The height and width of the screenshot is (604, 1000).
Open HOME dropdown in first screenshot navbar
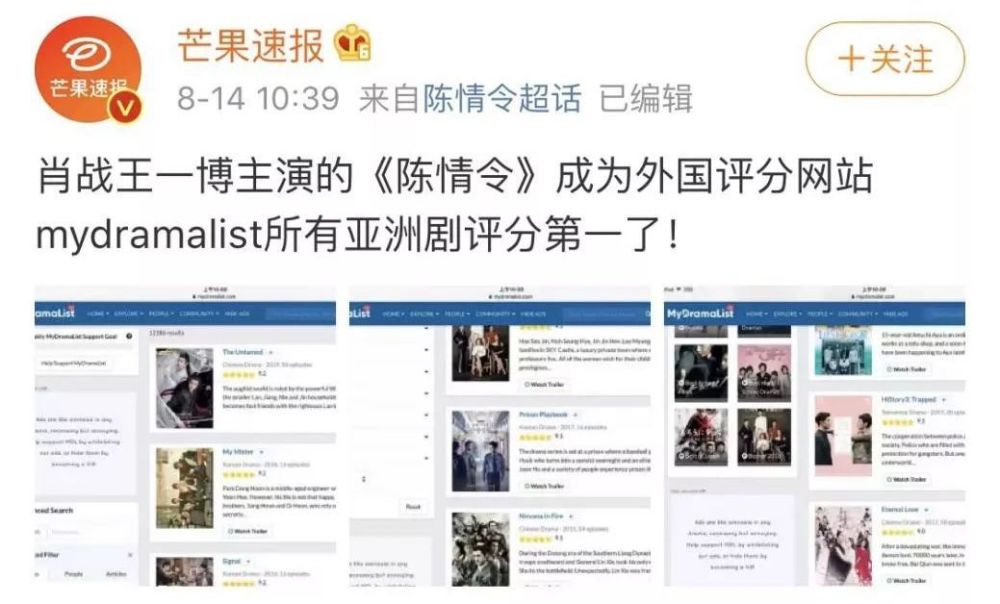click(x=98, y=314)
